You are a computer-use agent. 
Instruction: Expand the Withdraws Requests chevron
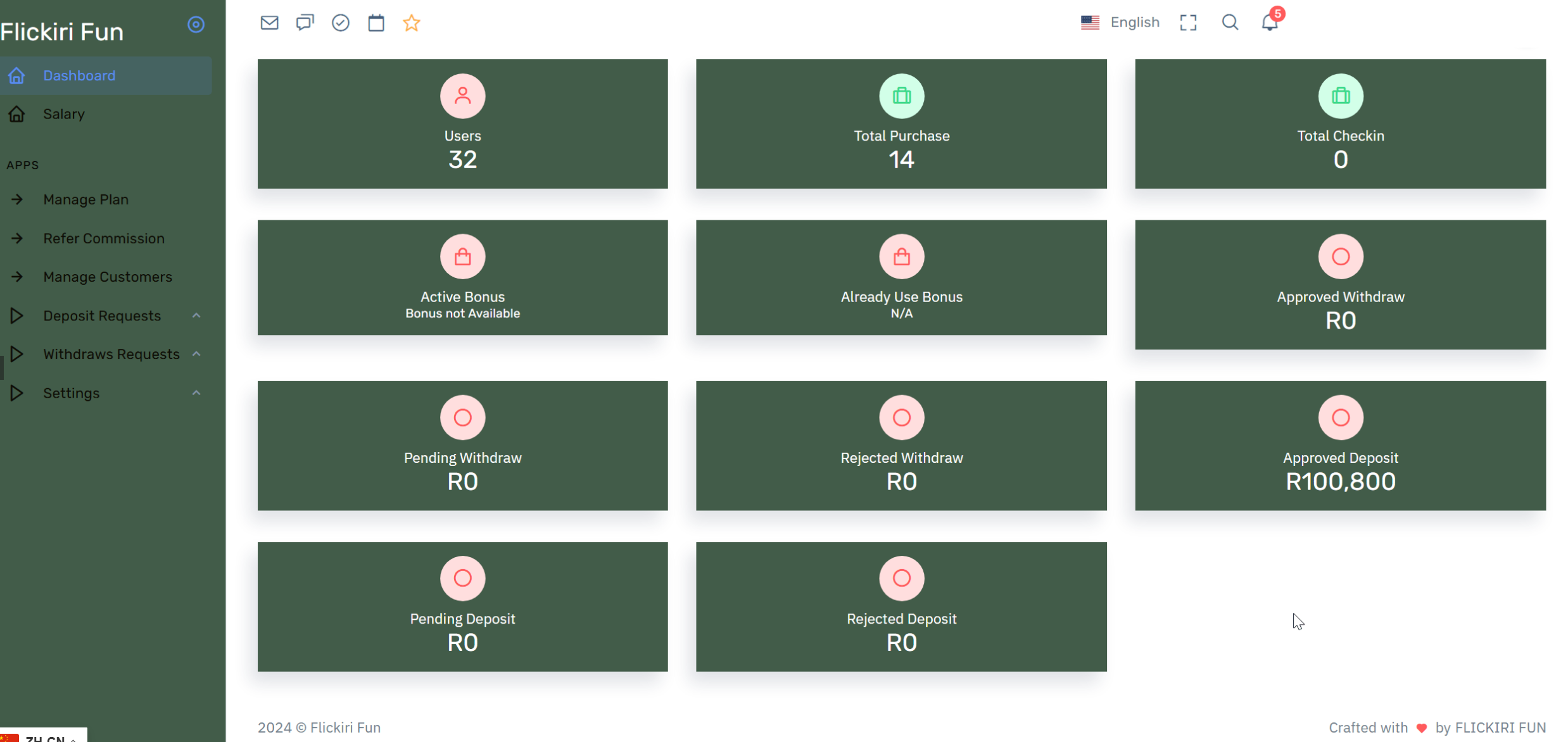[196, 354]
